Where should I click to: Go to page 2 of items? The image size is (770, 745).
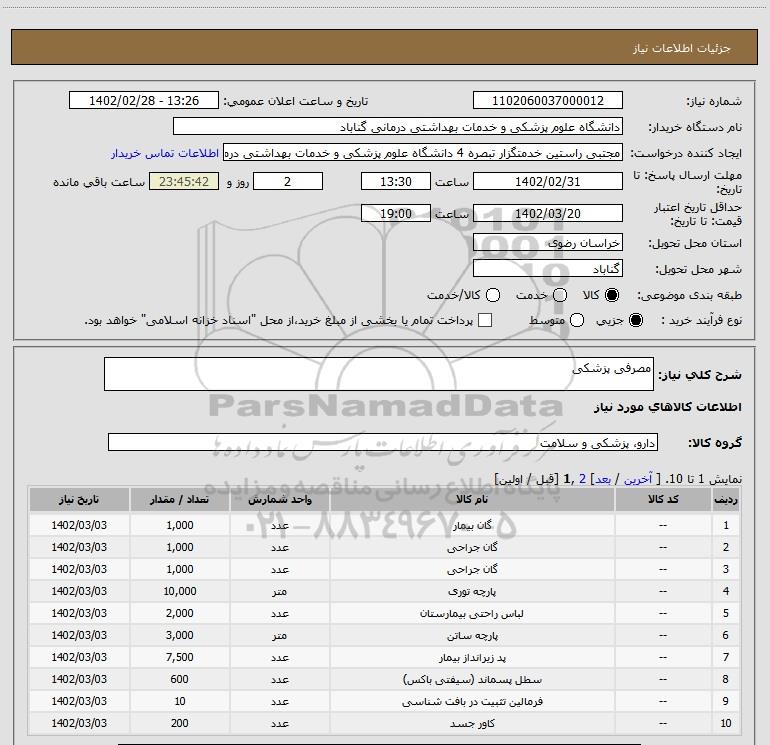(582, 479)
